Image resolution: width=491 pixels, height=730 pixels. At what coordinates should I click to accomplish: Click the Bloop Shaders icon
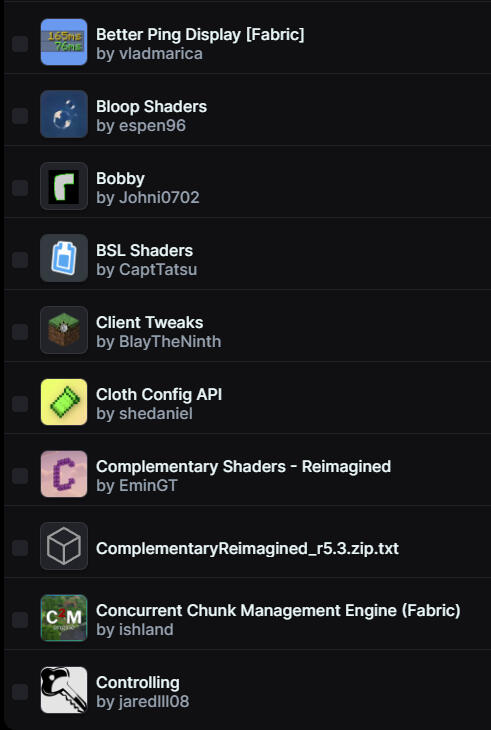click(64, 114)
